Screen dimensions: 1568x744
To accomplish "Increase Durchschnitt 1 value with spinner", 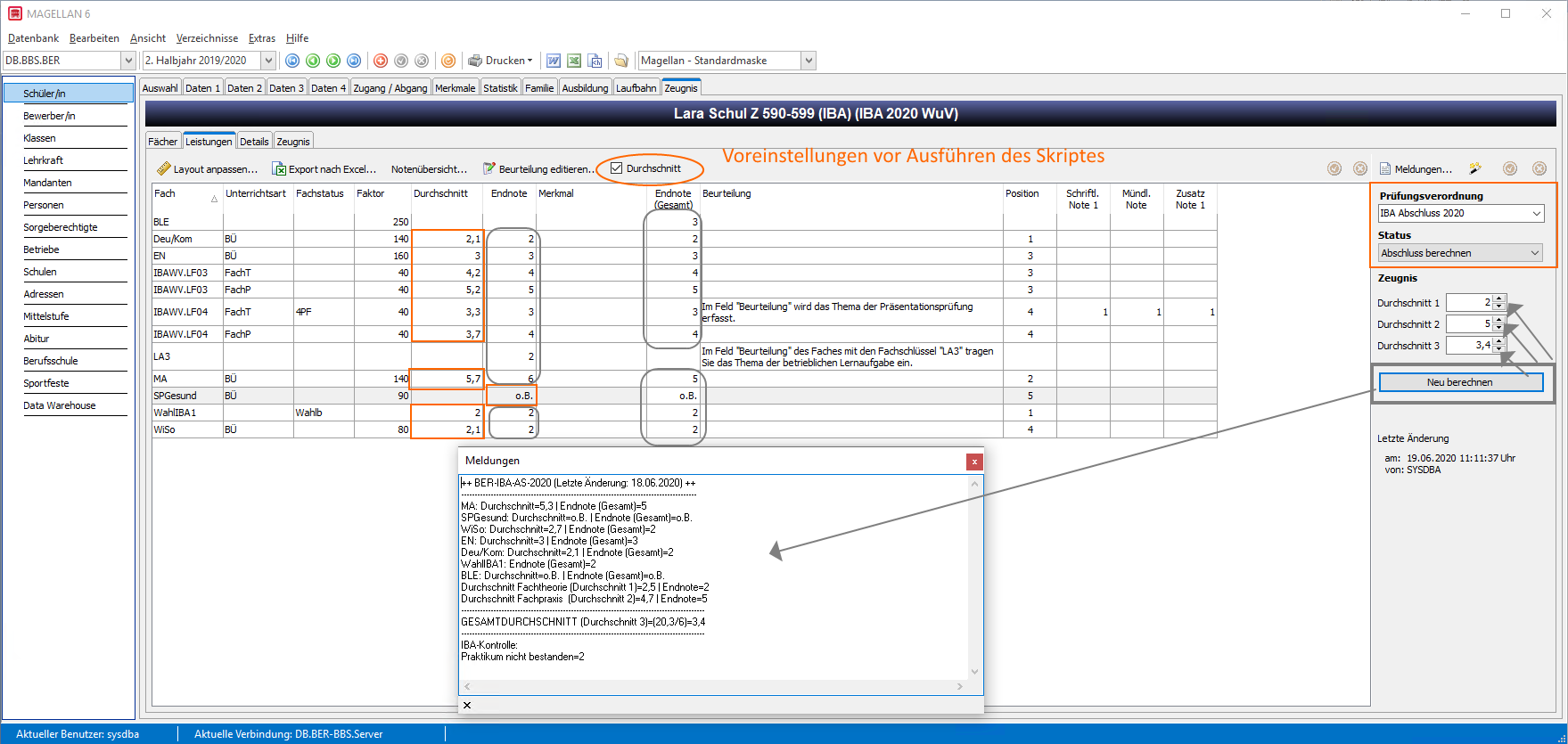I will pos(1499,298).
